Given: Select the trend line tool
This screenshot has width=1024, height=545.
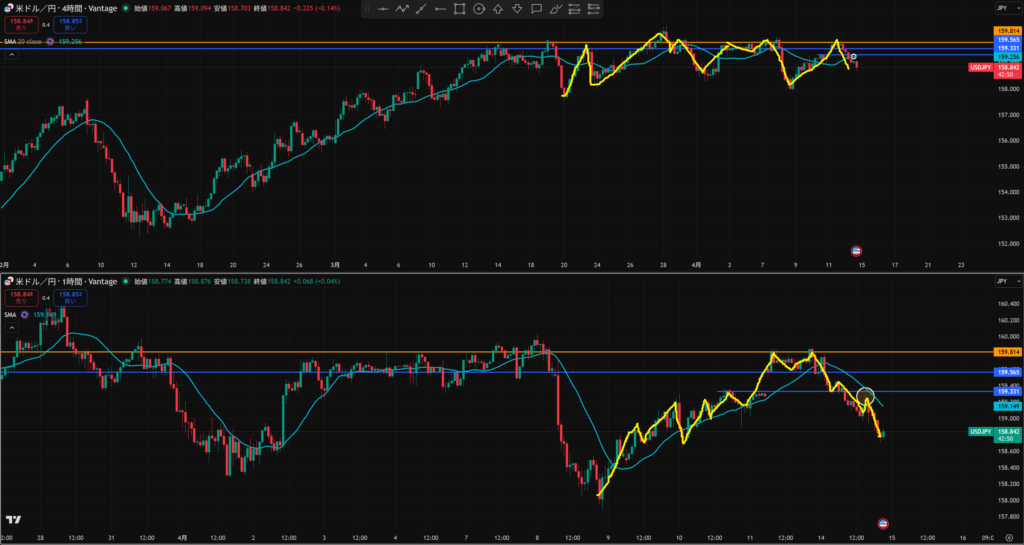Looking at the screenshot, I should pos(421,9).
